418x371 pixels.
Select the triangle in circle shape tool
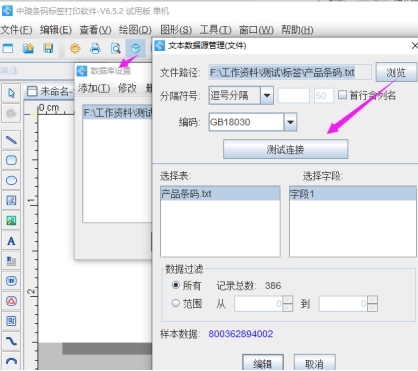point(11,301)
